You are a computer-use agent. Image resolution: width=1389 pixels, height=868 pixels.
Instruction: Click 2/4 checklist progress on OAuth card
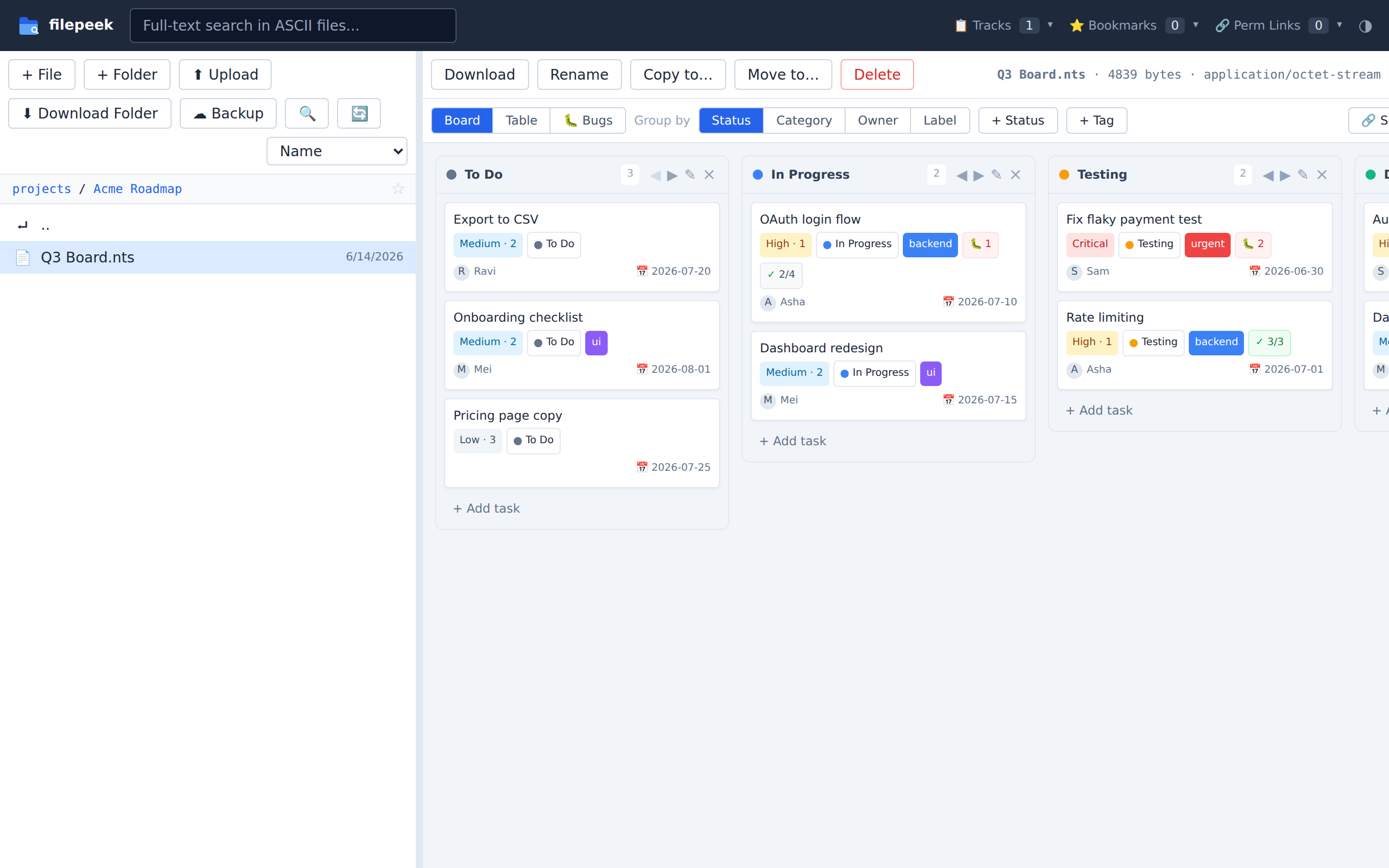pos(781,275)
